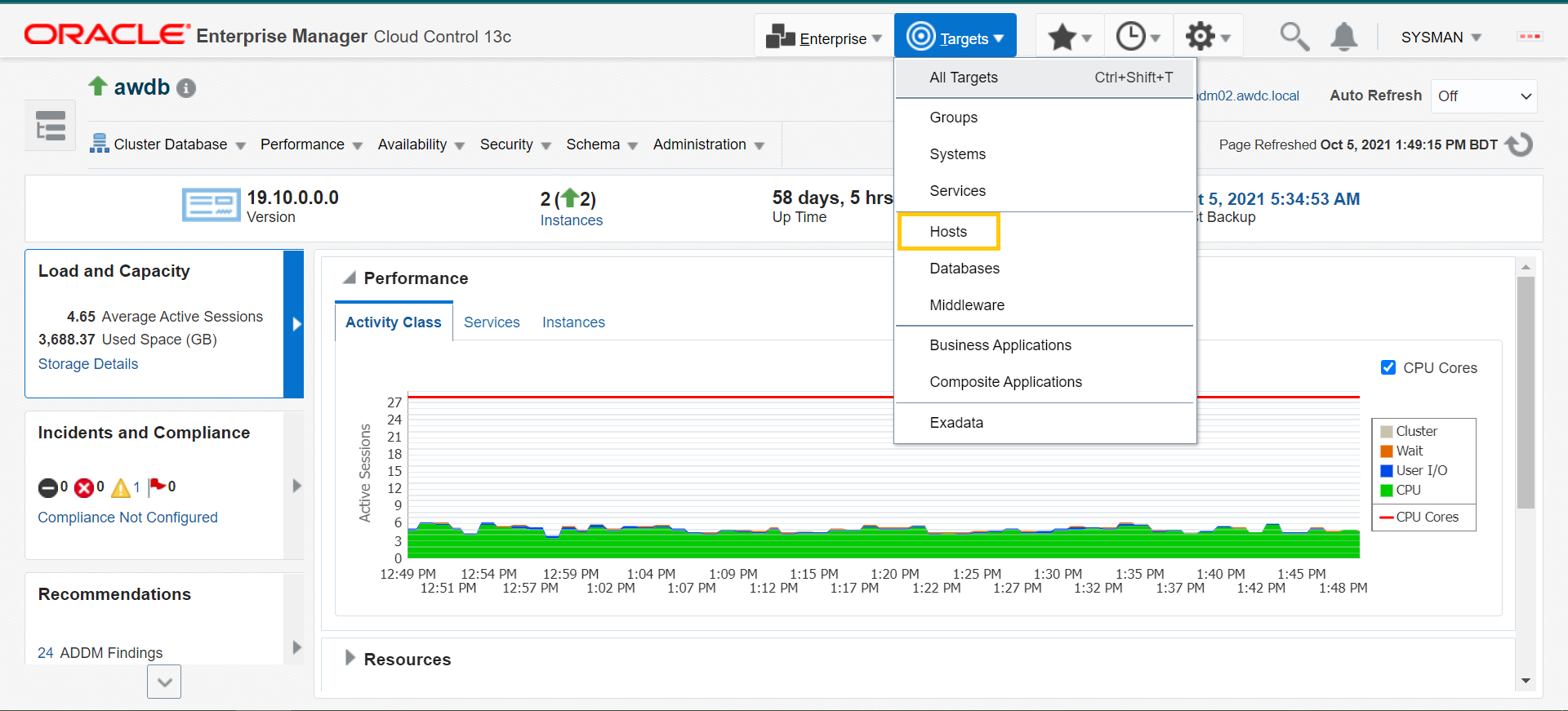Expand the Performance menu

point(311,144)
